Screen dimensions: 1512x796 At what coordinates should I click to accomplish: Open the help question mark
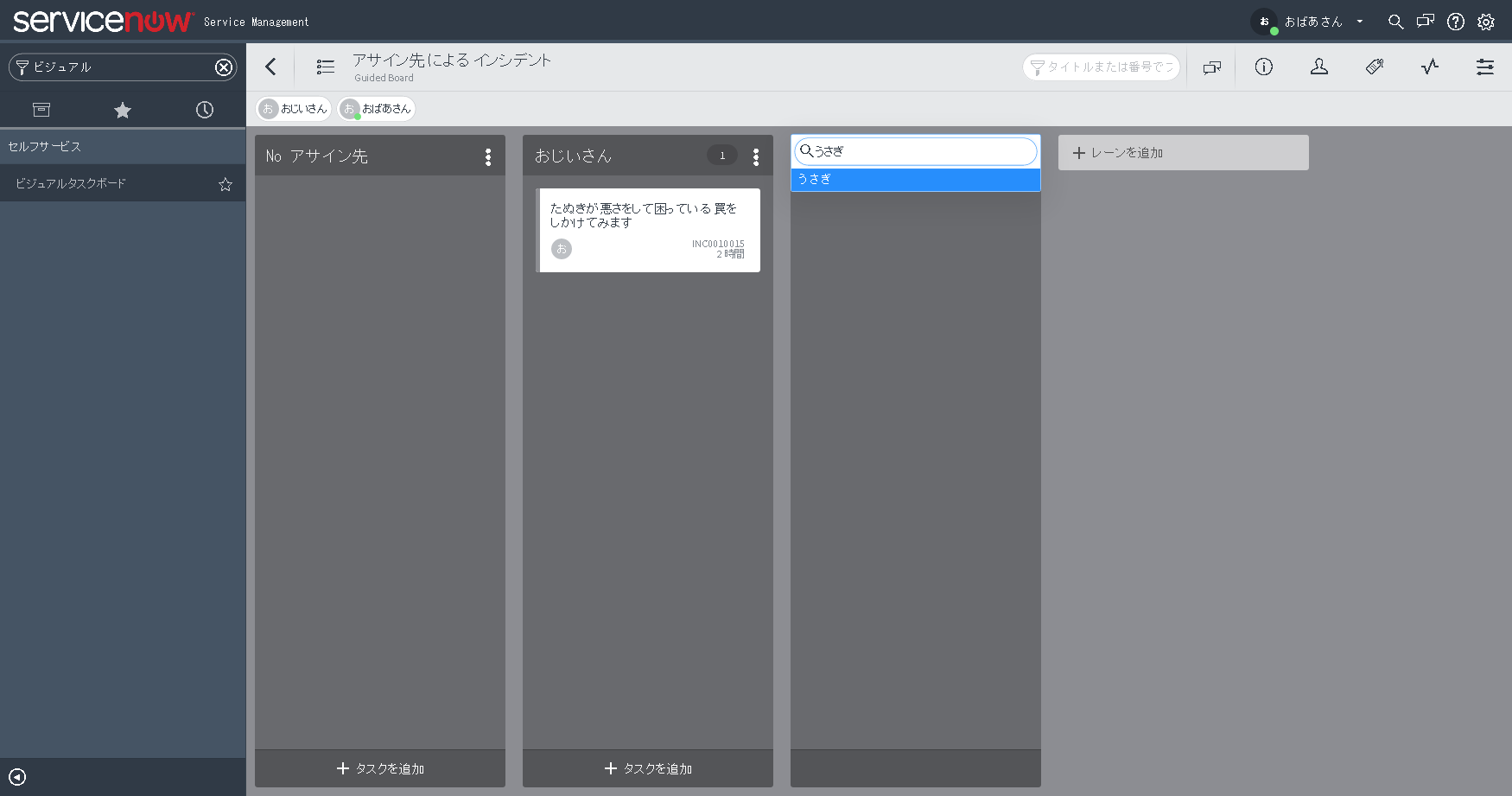(1456, 22)
